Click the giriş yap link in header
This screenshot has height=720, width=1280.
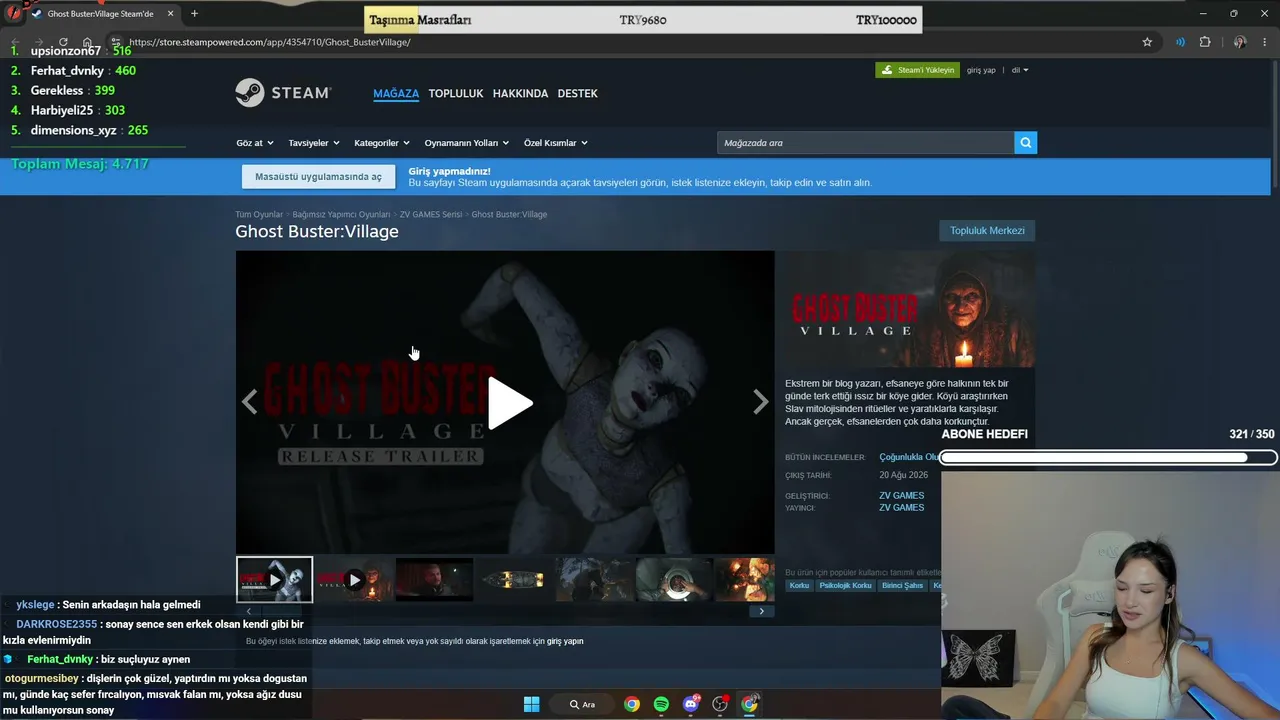coord(981,70)
